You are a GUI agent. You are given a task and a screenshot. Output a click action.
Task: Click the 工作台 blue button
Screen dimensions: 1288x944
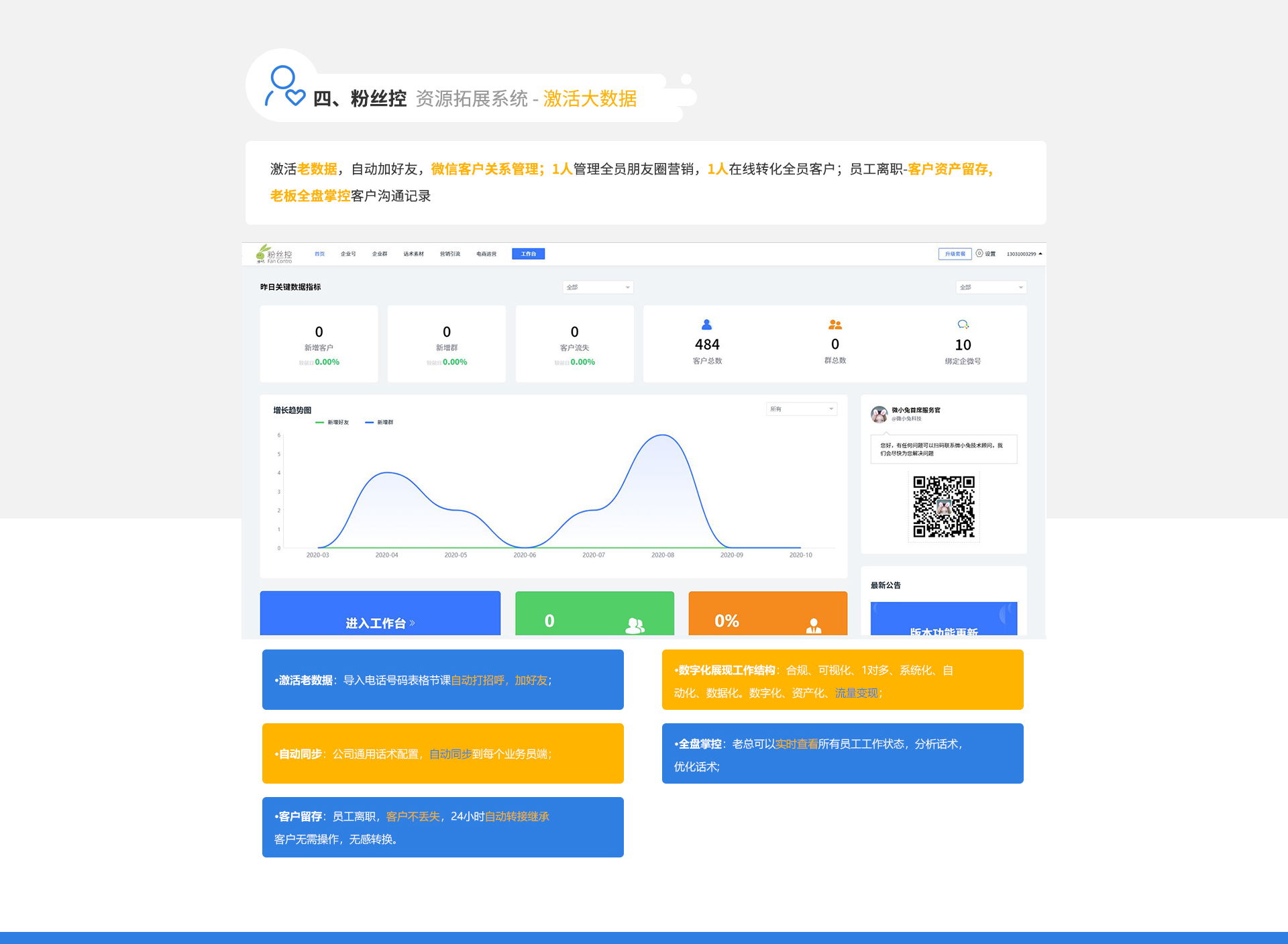(x=528, y=254)
